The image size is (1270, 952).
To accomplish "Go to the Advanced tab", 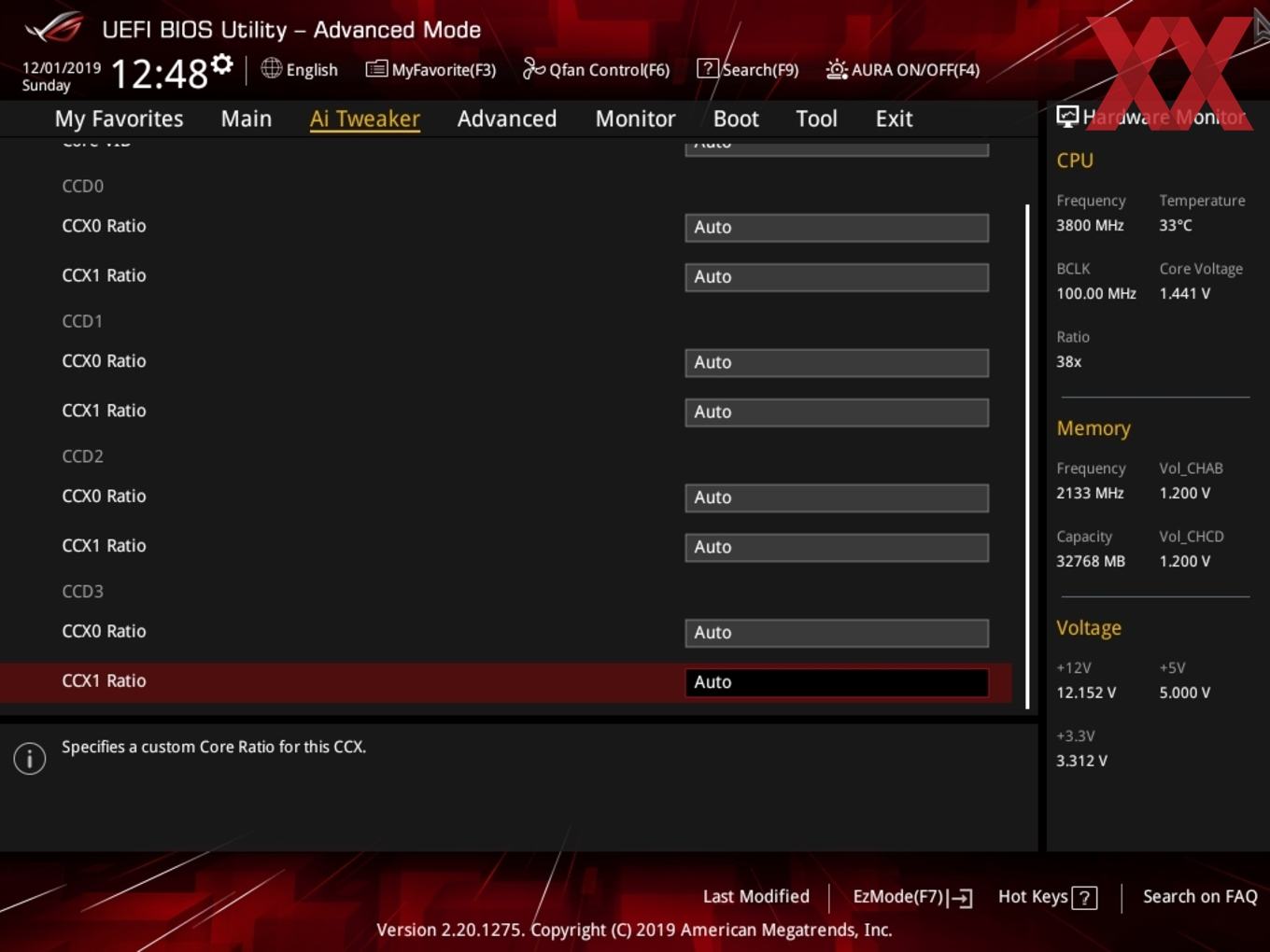I will coord(507,119).
